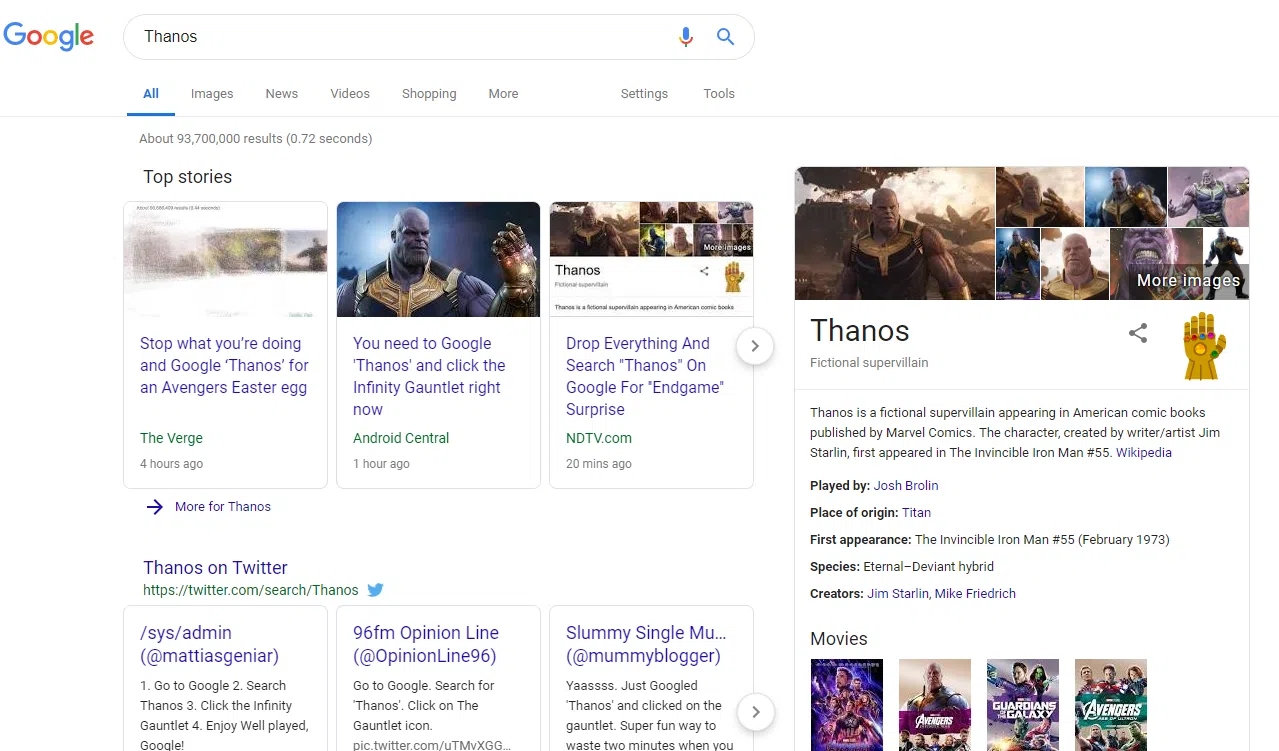Select the Guardians of the Galaxy poster
The image size is (1279, 751).
pyautogui.click(x=1022, y=704)
